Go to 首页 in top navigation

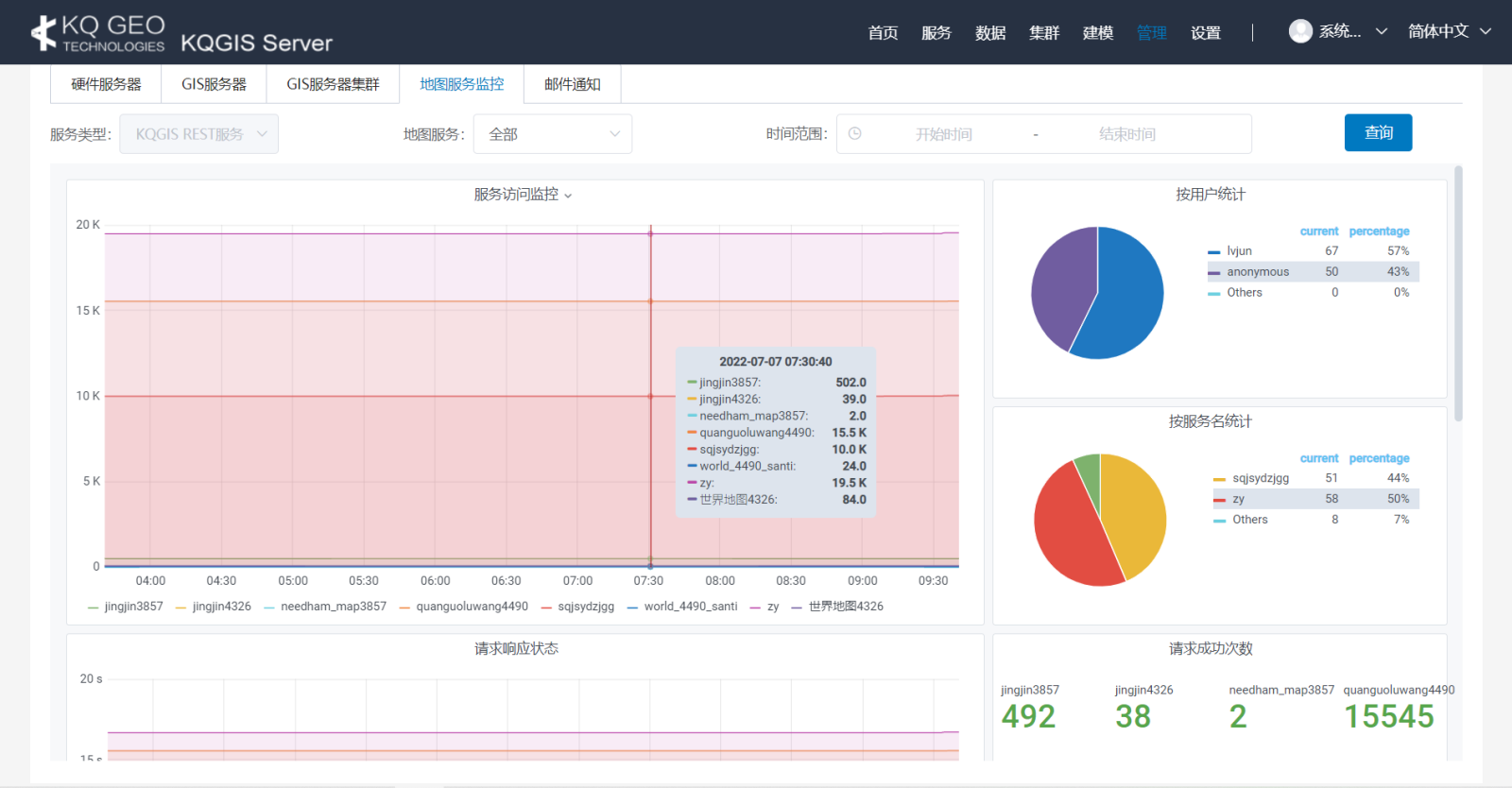883,33
